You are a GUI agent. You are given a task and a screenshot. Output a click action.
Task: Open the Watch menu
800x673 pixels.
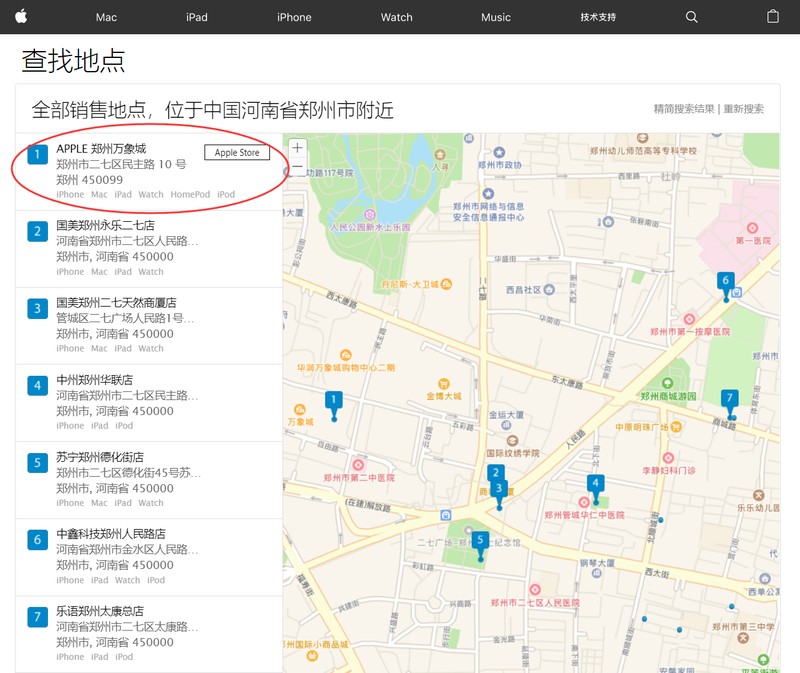[396, 17]
